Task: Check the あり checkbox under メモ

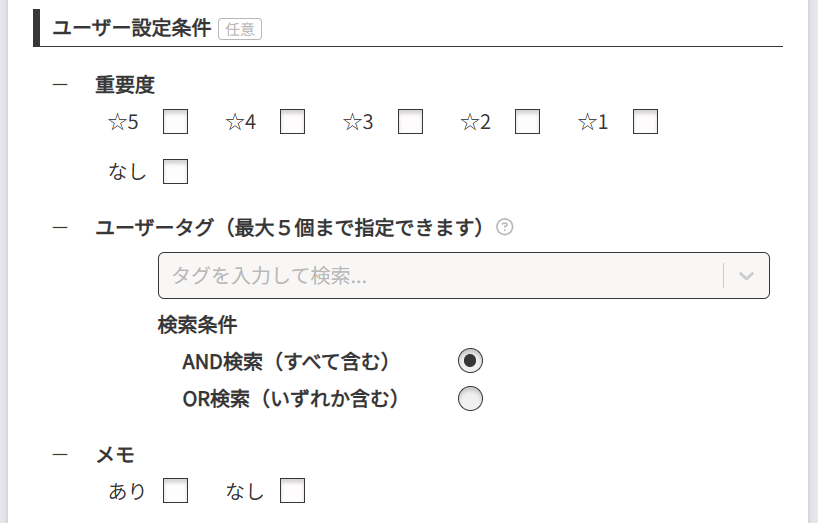Action: coord(175,491)
